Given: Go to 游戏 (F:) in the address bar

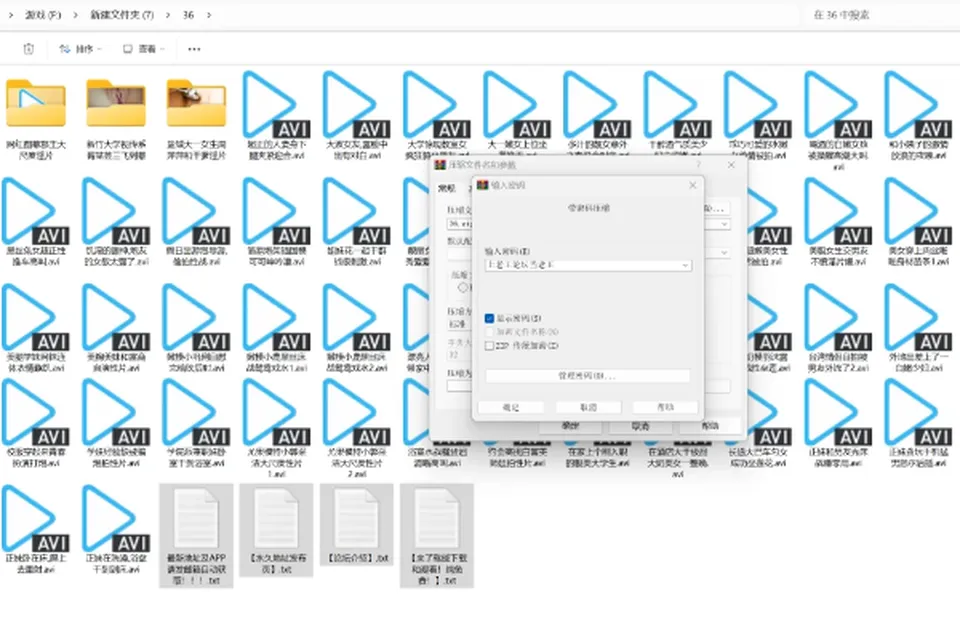Looking at the screenshot, I should point(43,15).
